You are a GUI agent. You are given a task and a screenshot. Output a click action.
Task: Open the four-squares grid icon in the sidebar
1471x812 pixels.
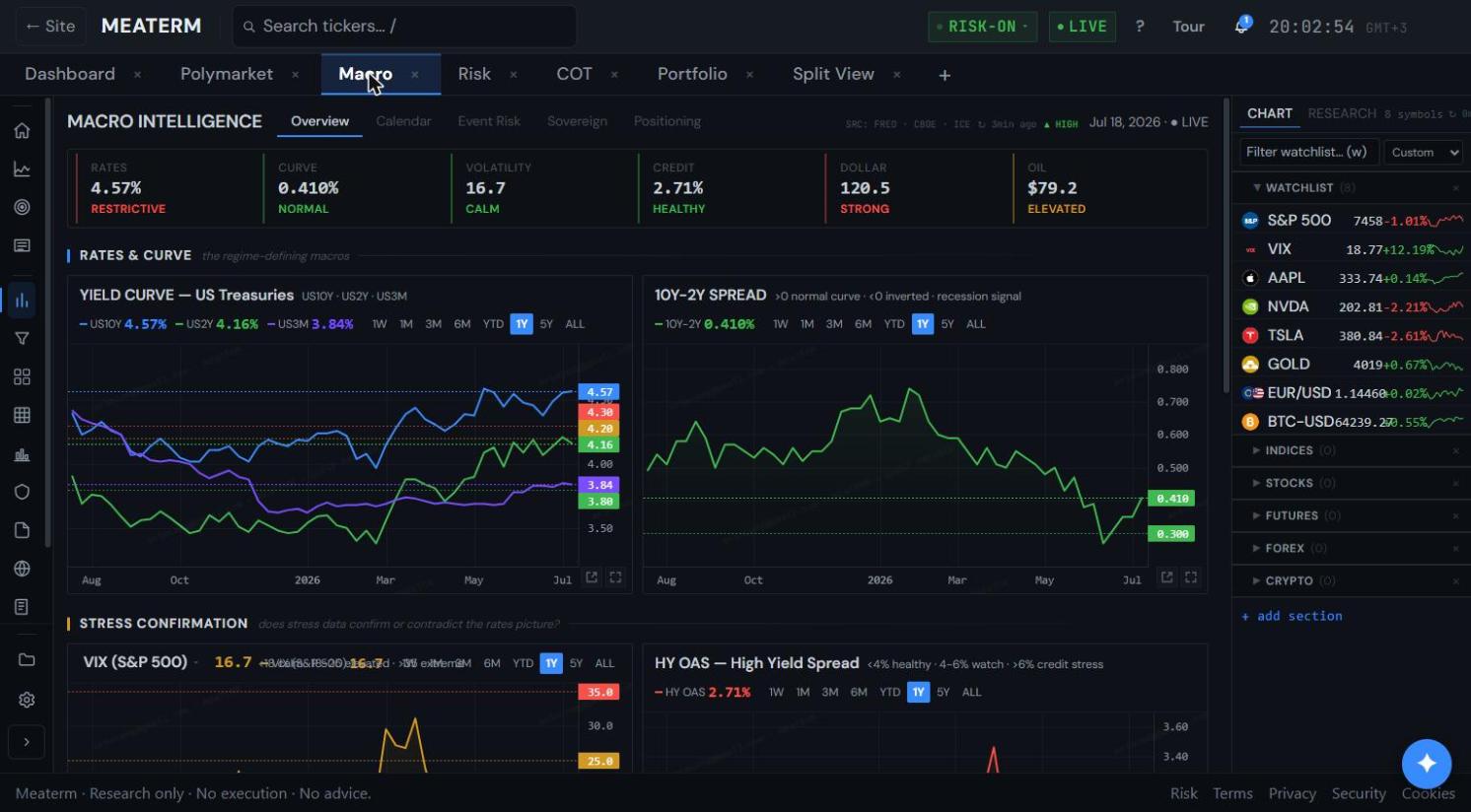22,376
